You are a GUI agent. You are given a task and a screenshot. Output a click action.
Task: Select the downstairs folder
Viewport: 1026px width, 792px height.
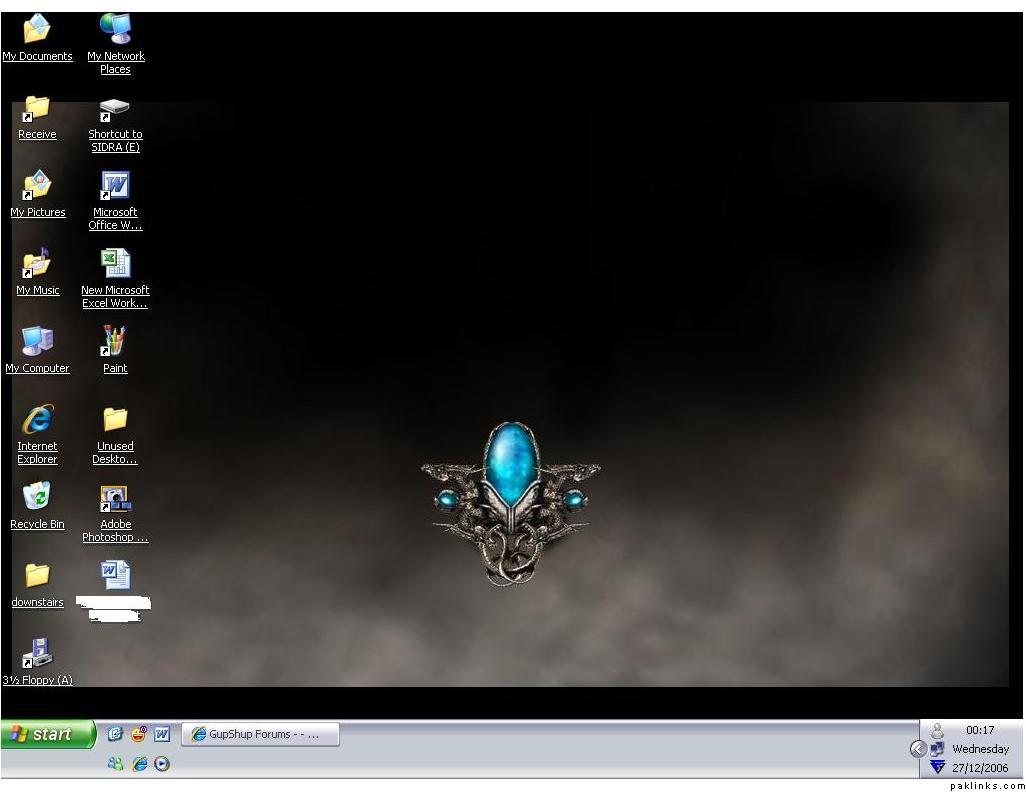[37, 576]
